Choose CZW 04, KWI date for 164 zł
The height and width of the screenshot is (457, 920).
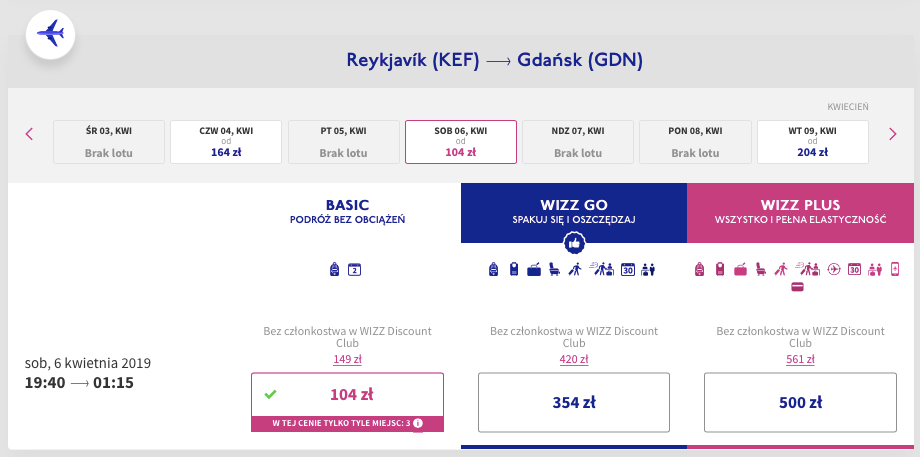pyautogui.click(x=226, y=142)
